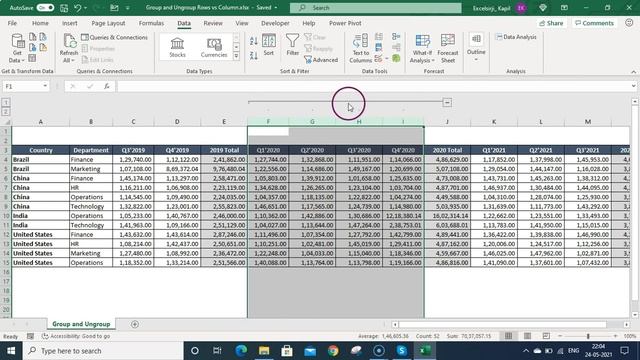Click Remove Duplicates icon
This screenshot has width=640, height=360.
379,48
